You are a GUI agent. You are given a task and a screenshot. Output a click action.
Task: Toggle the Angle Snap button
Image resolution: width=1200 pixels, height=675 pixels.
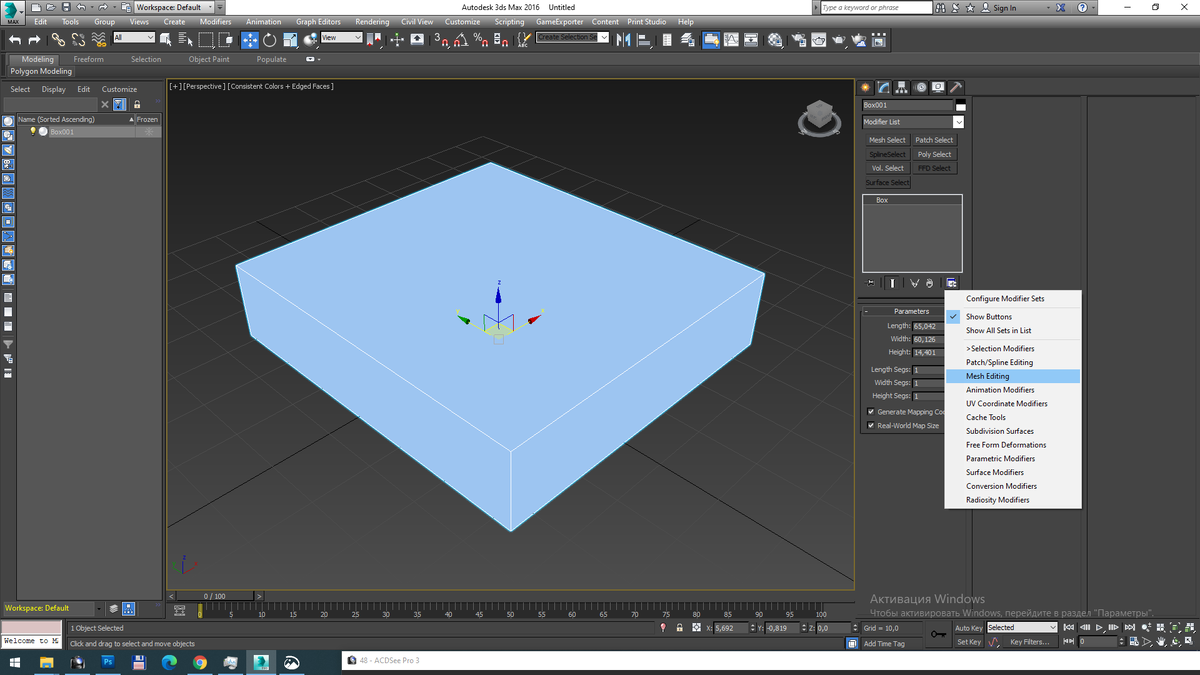point(461,40)
